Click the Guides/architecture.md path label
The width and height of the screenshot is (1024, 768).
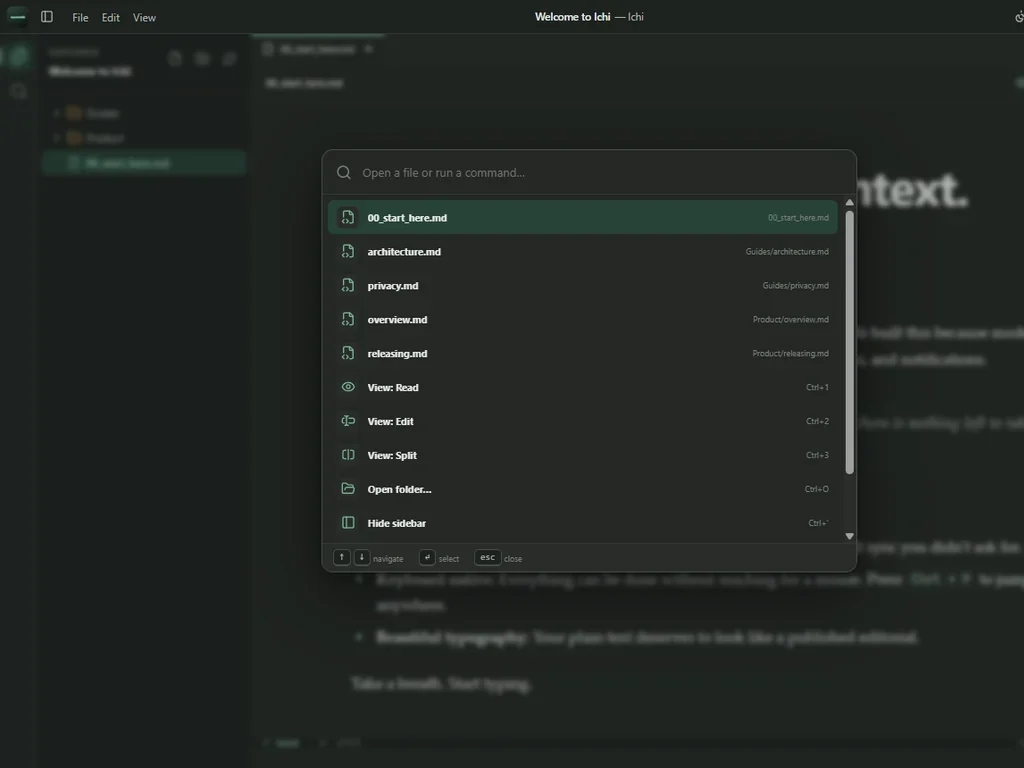(x=787, y=251)
